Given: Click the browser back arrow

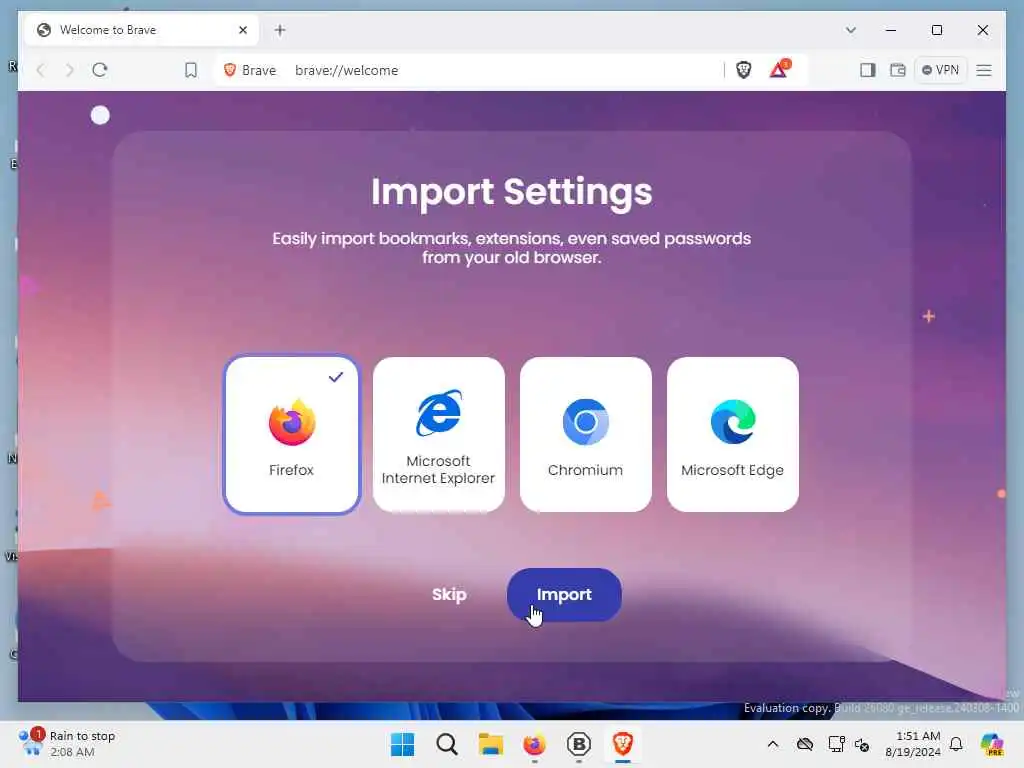Looking at the screenshot, I should [x=40, y=70].
